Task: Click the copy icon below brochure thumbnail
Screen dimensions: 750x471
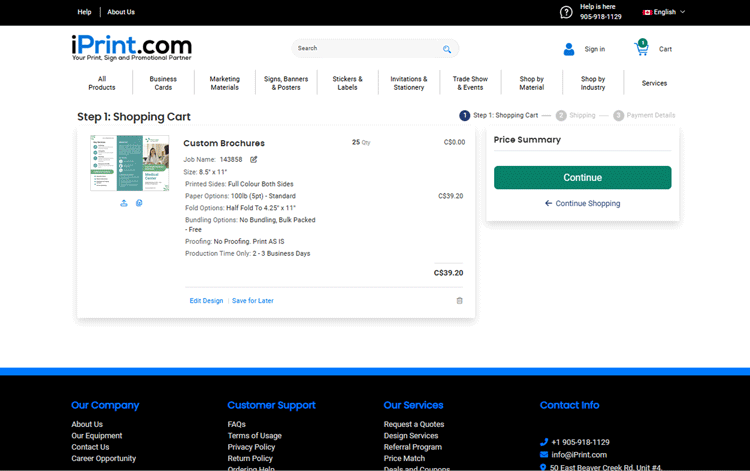Action: tap(139, 203)
